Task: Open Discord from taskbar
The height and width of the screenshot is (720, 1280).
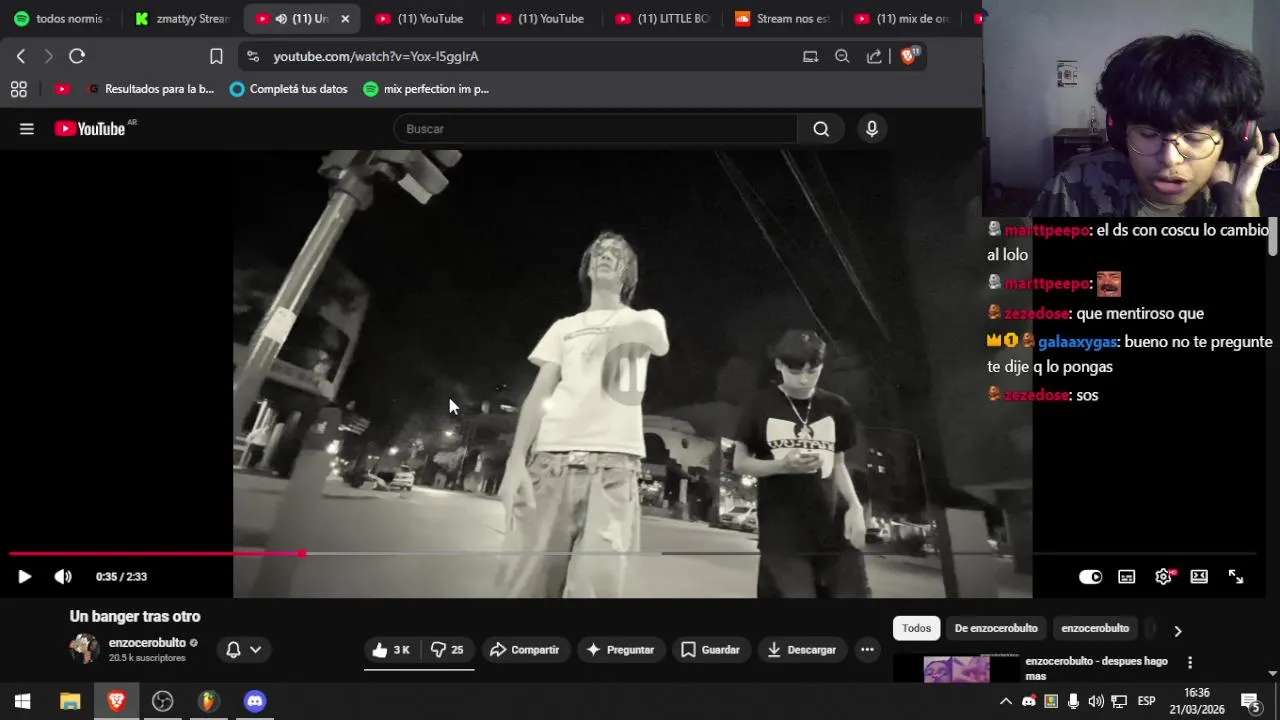Action: point(255,701)
